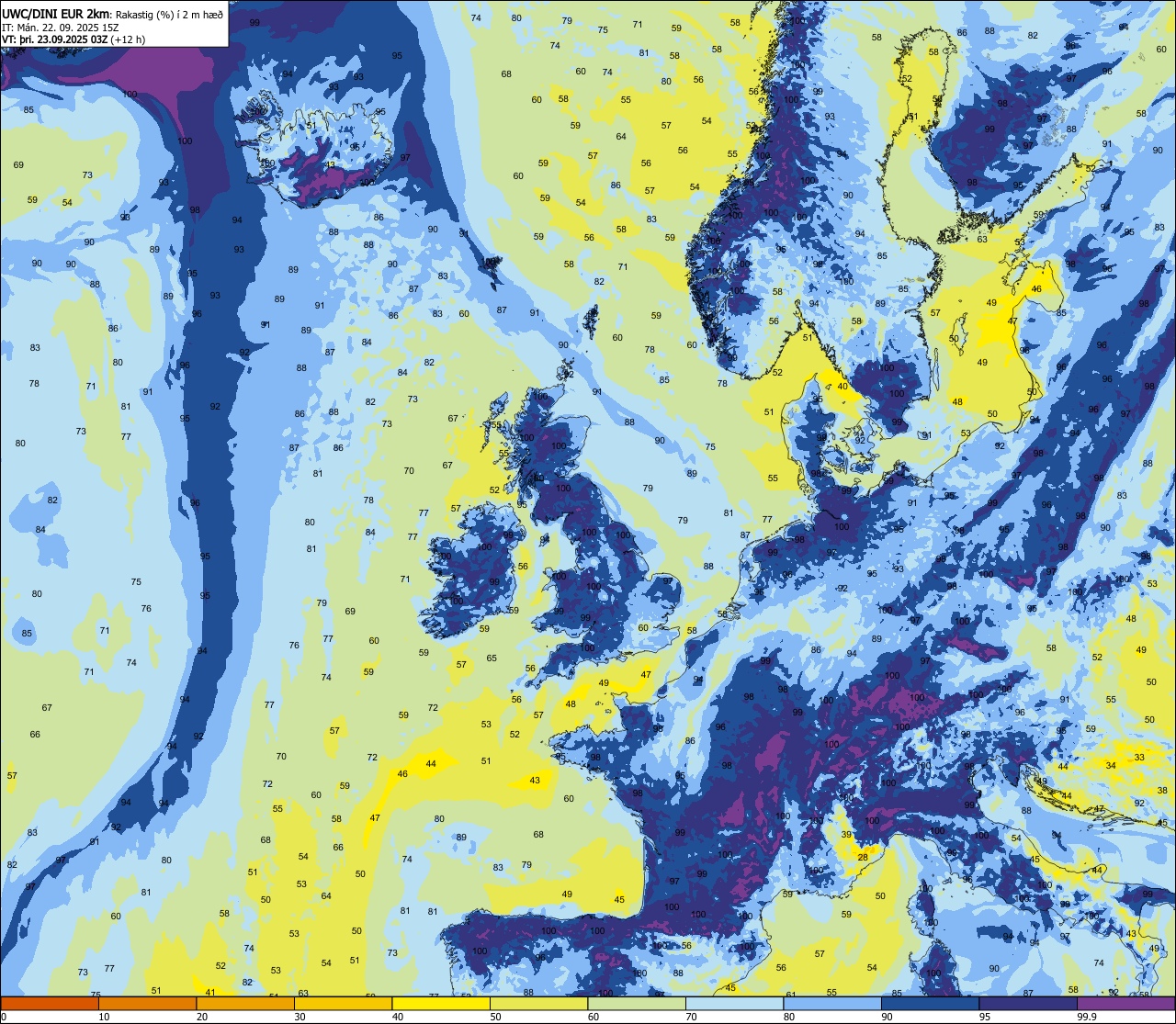Click the 95–99.9 navy legend segment
This screenshot has width=1176, height=1024.
(x=1028, y=1003)
